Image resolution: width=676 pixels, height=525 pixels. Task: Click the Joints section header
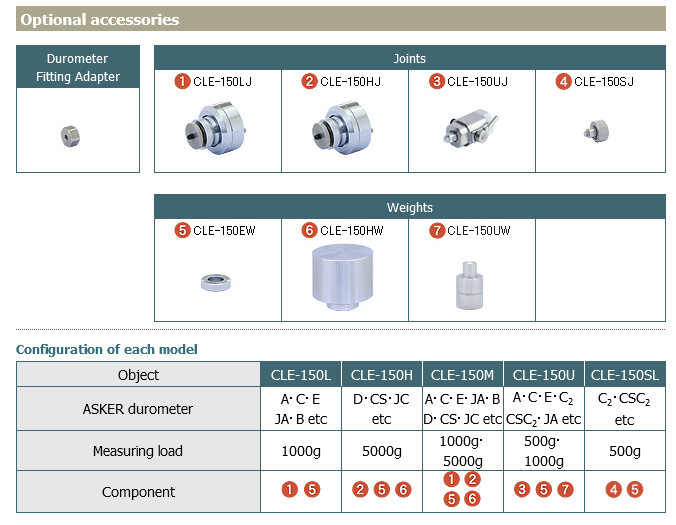409,58
